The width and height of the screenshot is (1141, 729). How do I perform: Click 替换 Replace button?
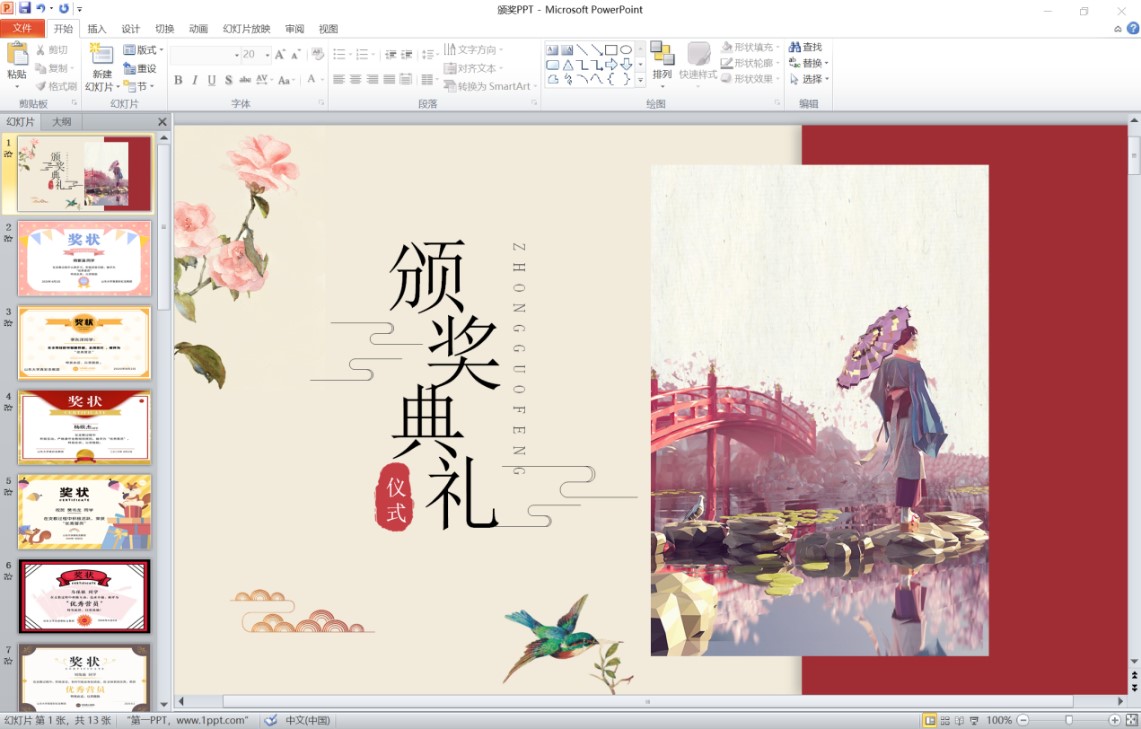pyautogui.click(x=808, y=63)
